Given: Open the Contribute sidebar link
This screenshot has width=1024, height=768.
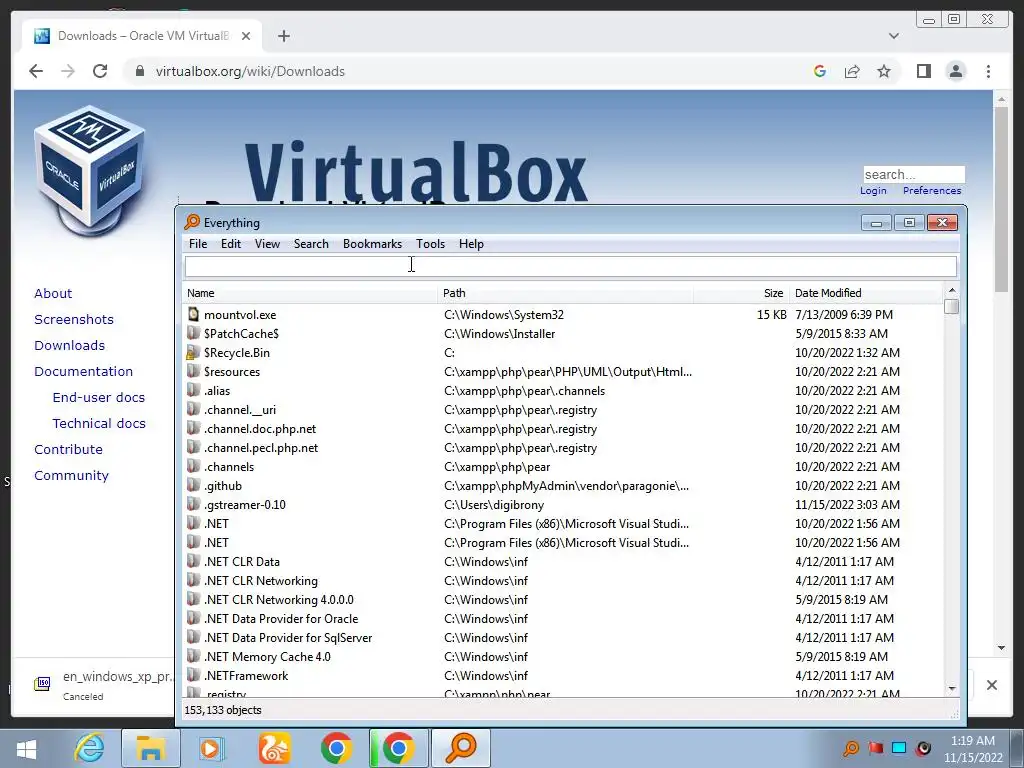Looking at the screenshot, I should (x=69, y=450).
